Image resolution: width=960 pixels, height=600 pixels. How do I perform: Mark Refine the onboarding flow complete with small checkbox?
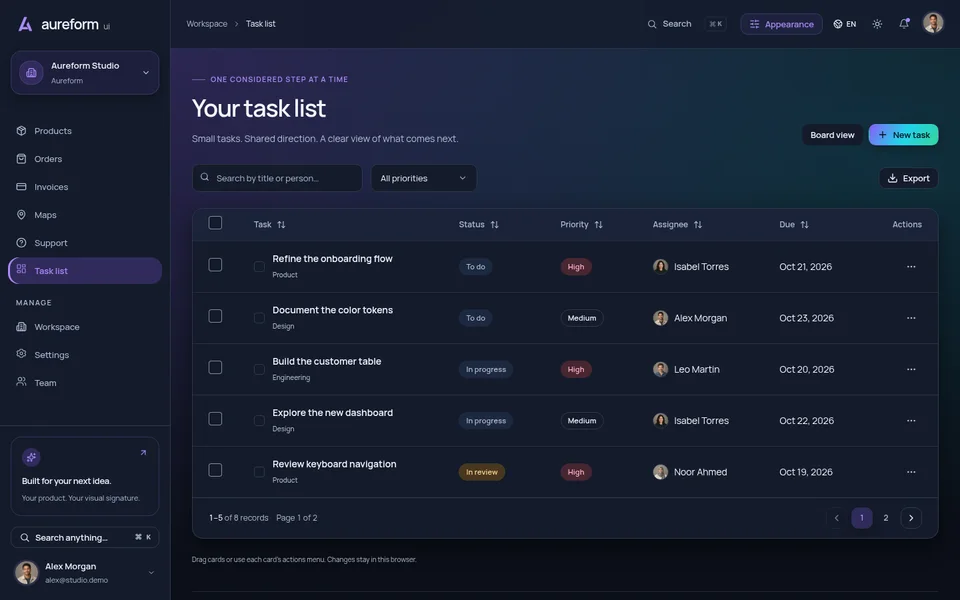[260, 267]
